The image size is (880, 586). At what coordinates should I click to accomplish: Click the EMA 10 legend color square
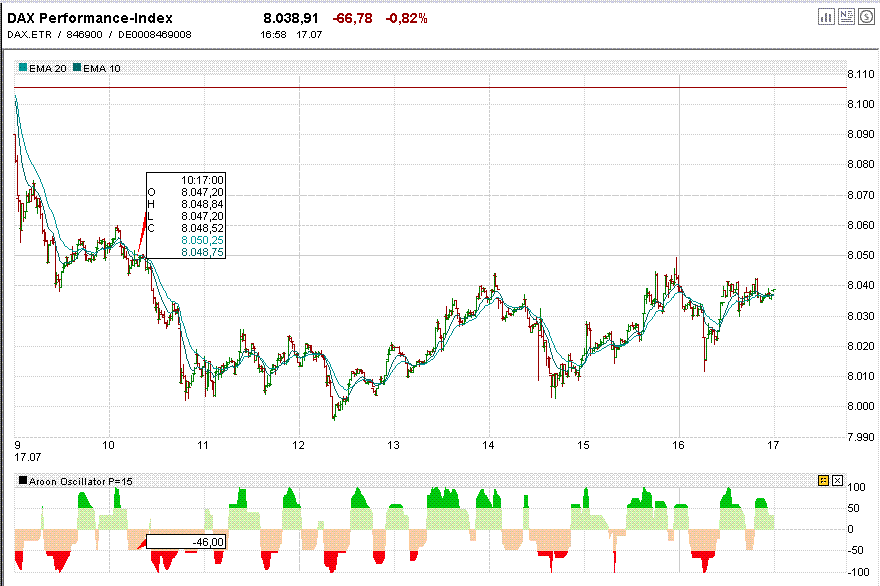coord(77,67)
